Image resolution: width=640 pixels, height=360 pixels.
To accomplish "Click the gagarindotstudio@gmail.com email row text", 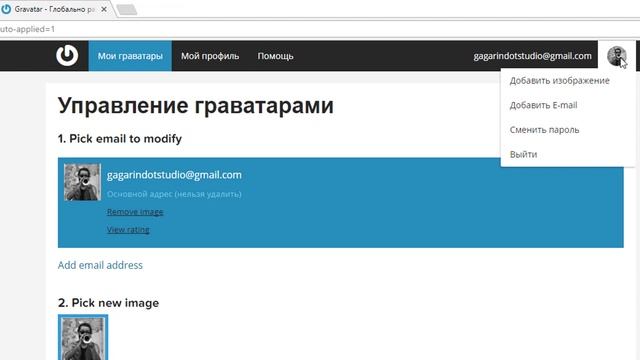I will click(174, 175).
